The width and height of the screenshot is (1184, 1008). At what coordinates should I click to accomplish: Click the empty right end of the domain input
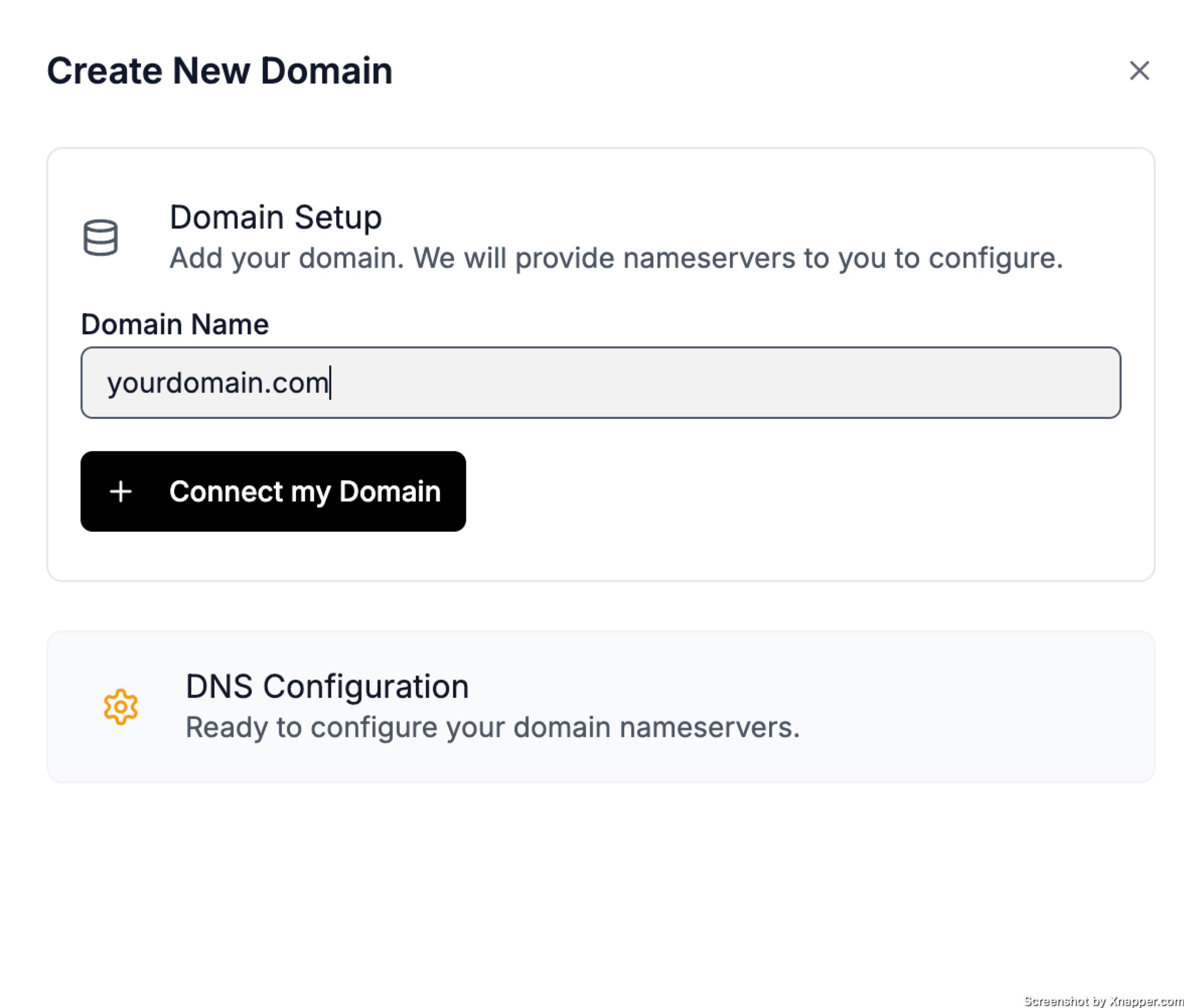pos(1028,382)
